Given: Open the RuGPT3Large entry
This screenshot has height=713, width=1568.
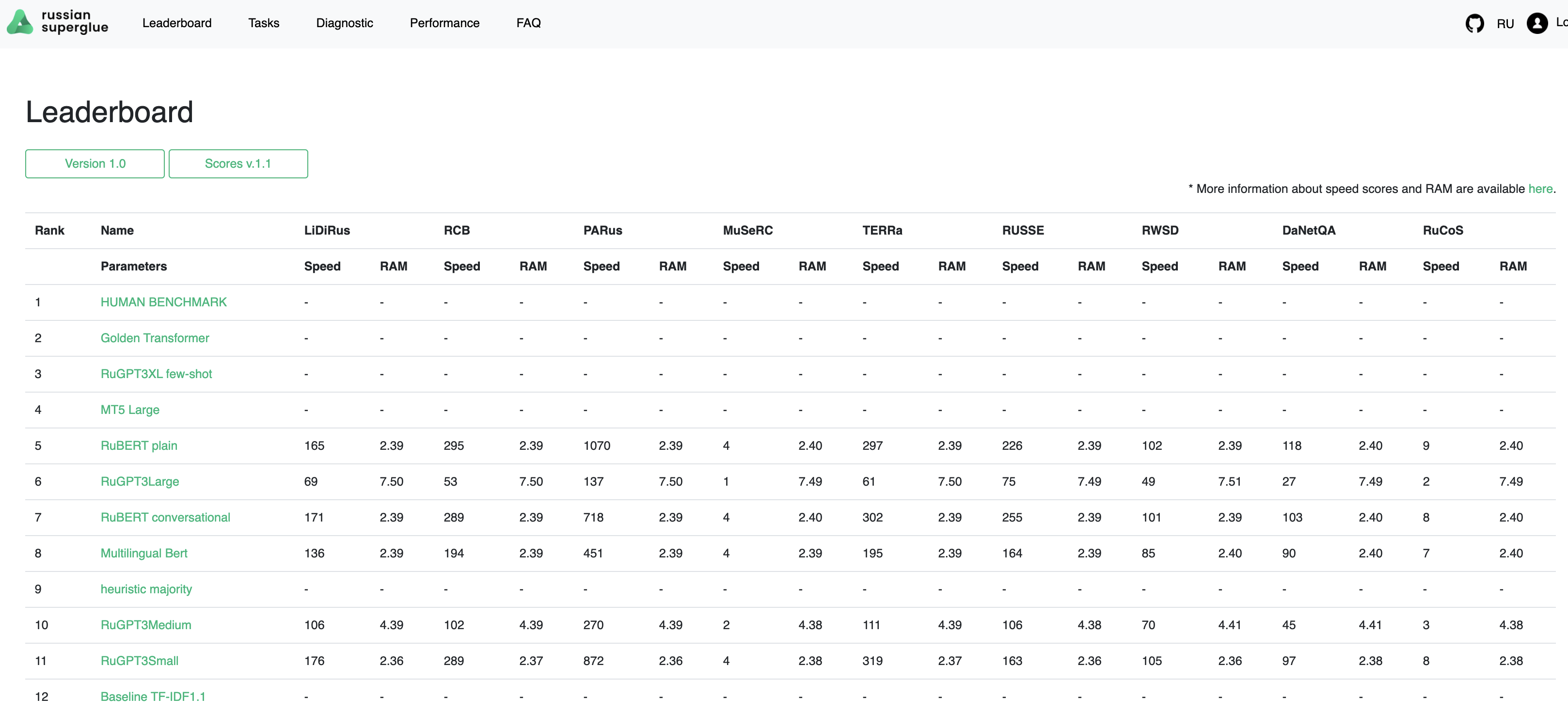Looking at the screenshot, I should pos(140,482).
